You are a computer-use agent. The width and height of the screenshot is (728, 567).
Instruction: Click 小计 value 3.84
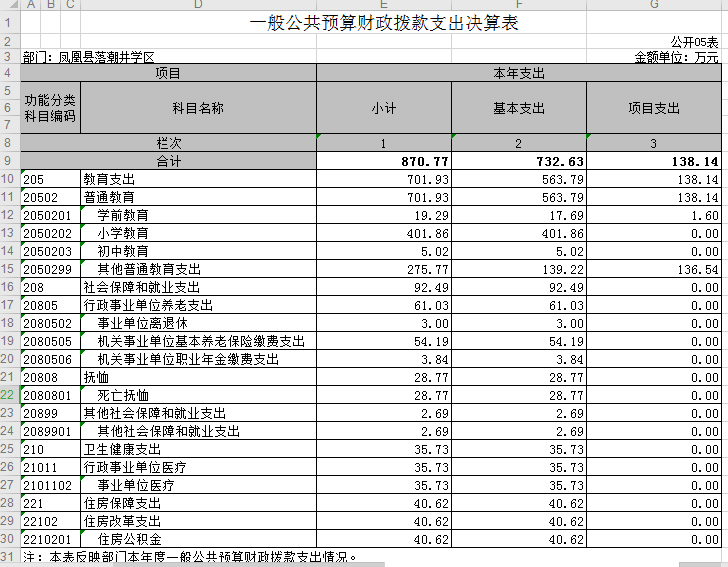(384, 359)
